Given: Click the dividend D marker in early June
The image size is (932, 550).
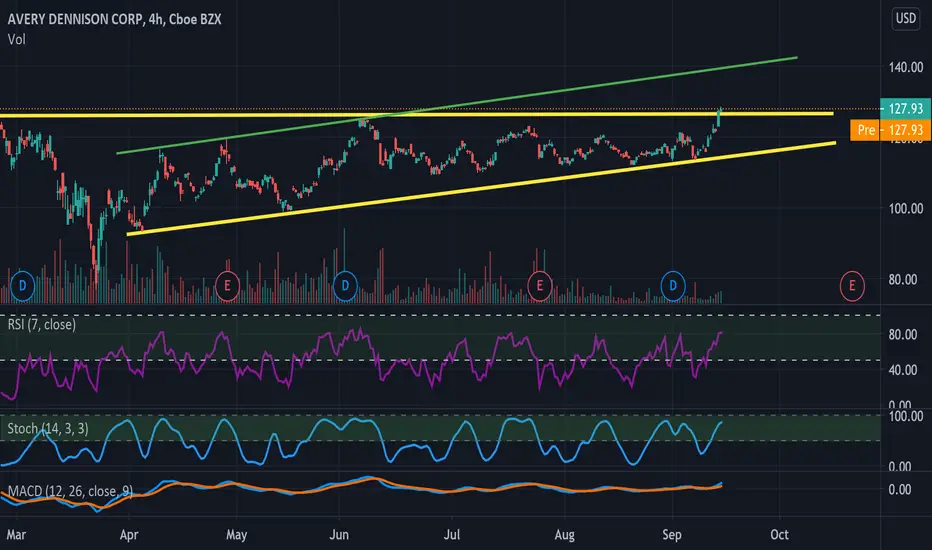Looking at the screenshot, I should [345, 286].
